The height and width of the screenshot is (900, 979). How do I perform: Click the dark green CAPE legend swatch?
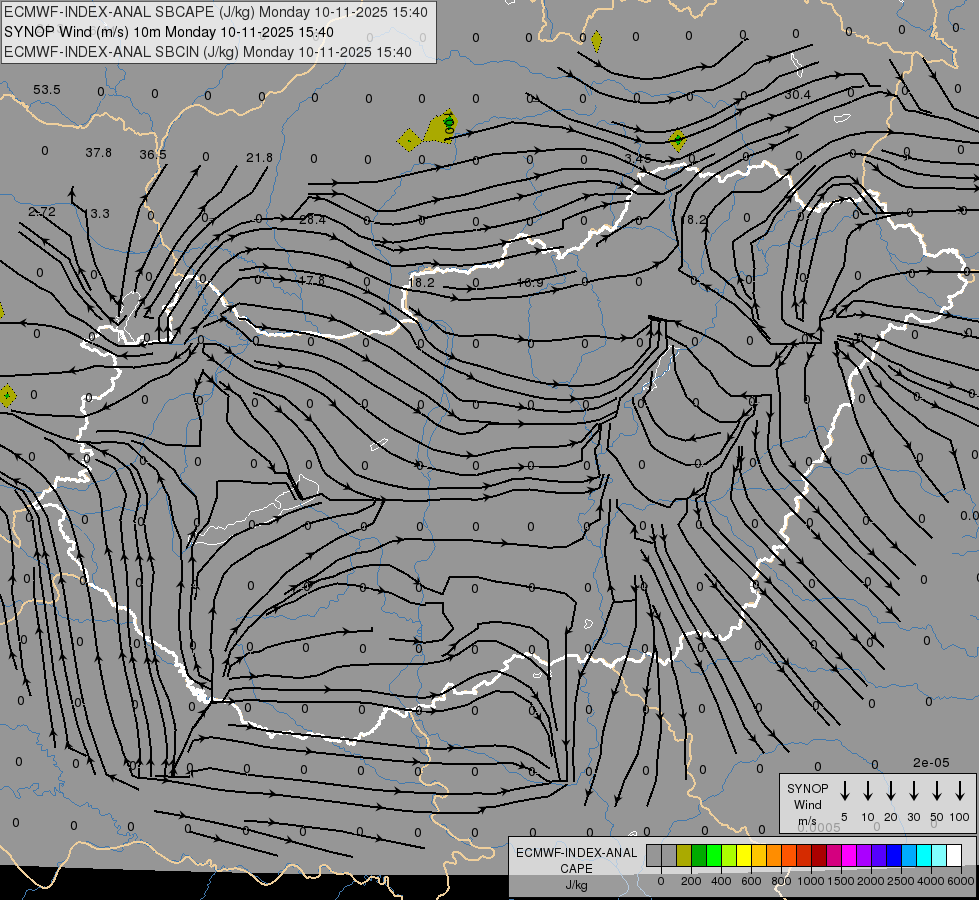pos(699,856)
